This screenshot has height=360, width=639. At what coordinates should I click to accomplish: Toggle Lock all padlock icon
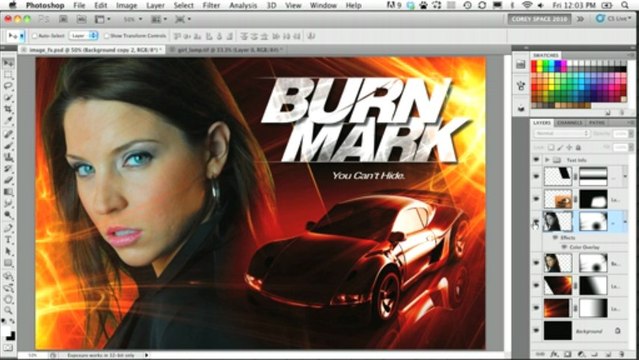[578, 148]
